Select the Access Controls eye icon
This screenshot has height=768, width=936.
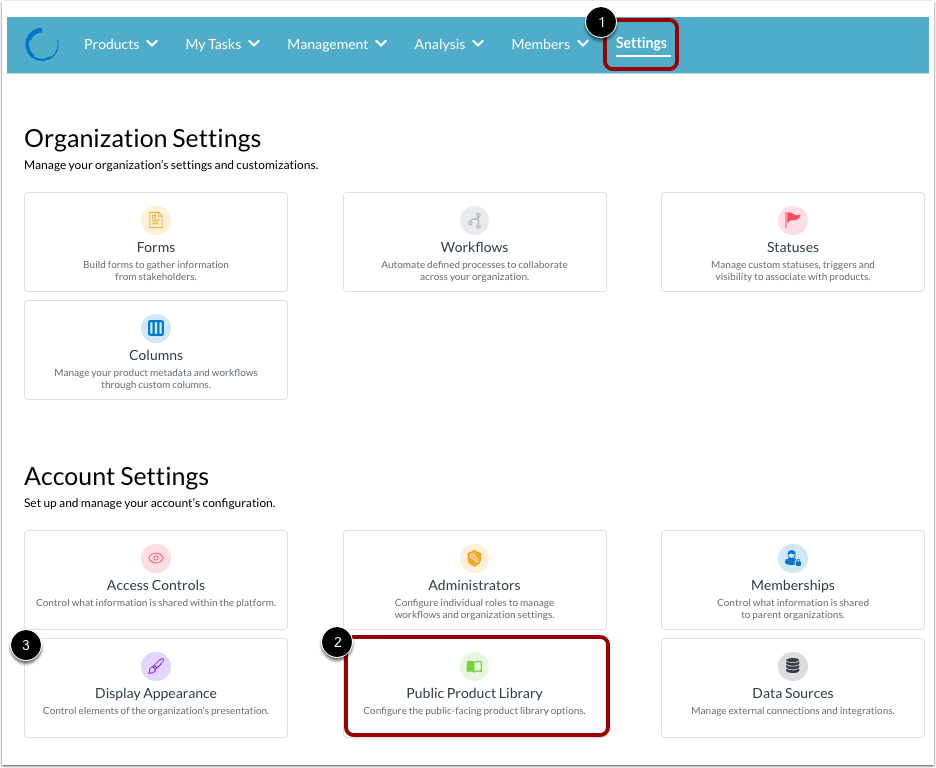pyautogui.click(x=156, y=558)
